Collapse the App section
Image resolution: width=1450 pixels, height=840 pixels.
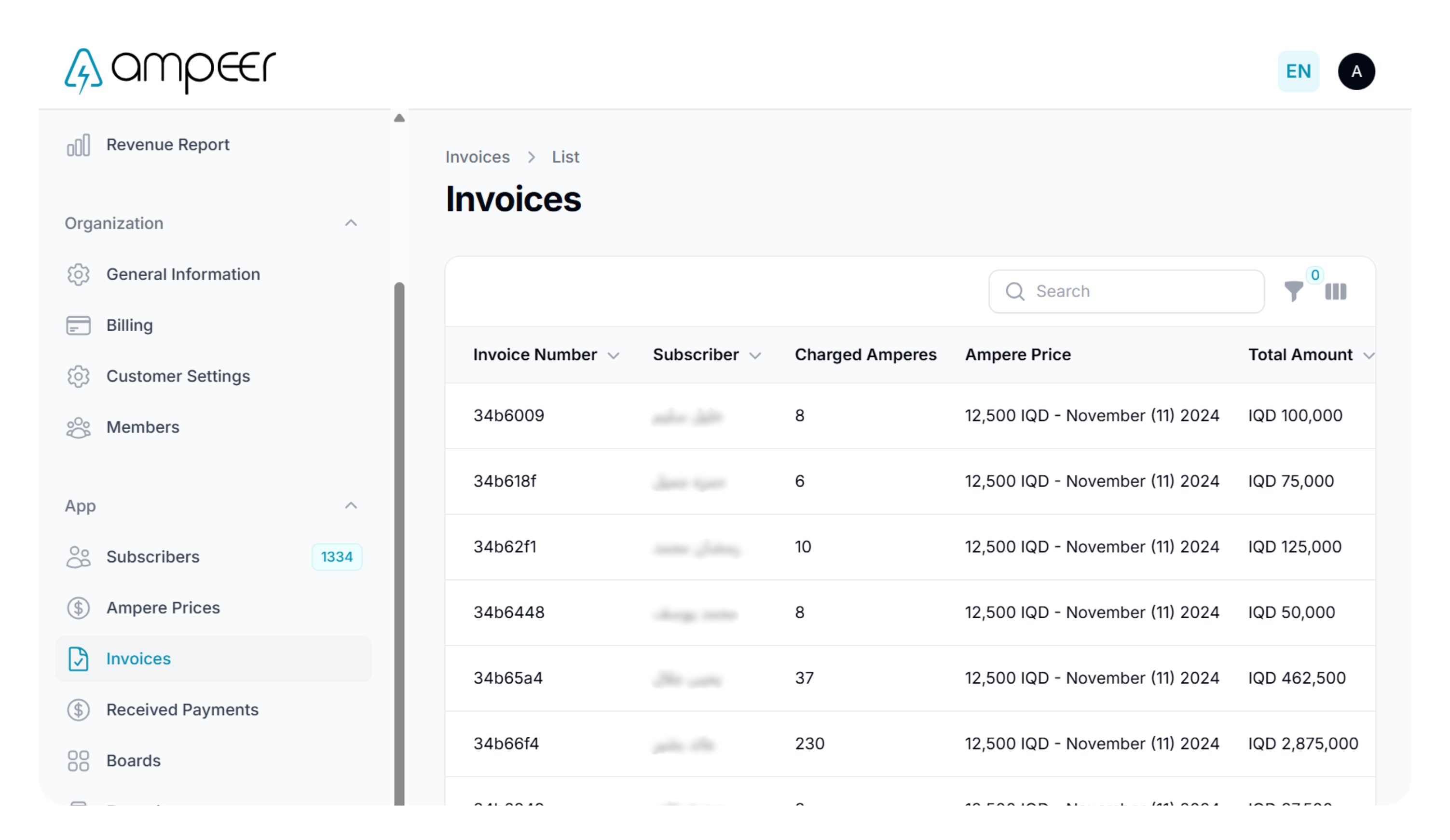pyautogui.click(x=351, y=506)
